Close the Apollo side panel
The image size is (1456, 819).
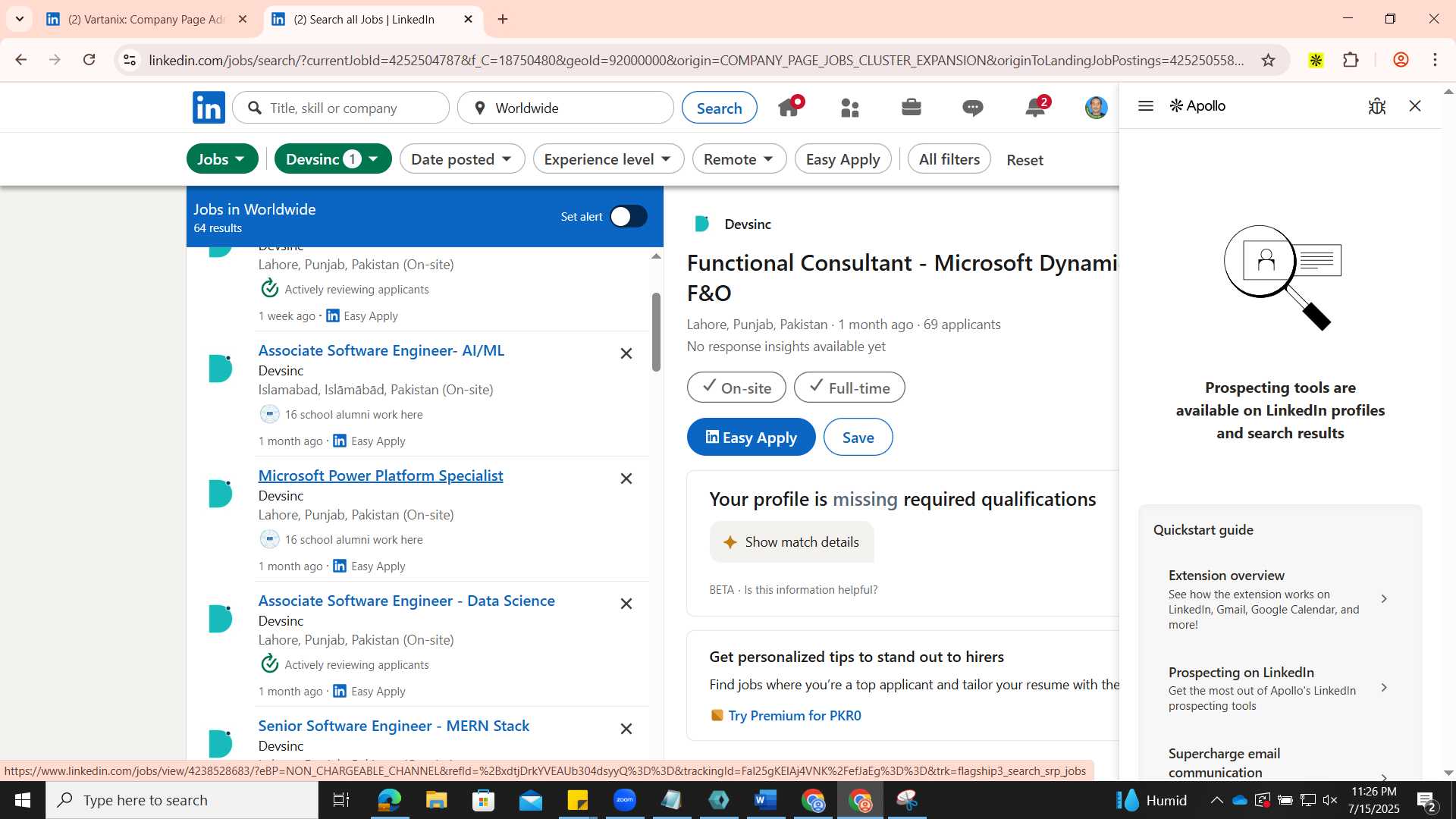1415,106
